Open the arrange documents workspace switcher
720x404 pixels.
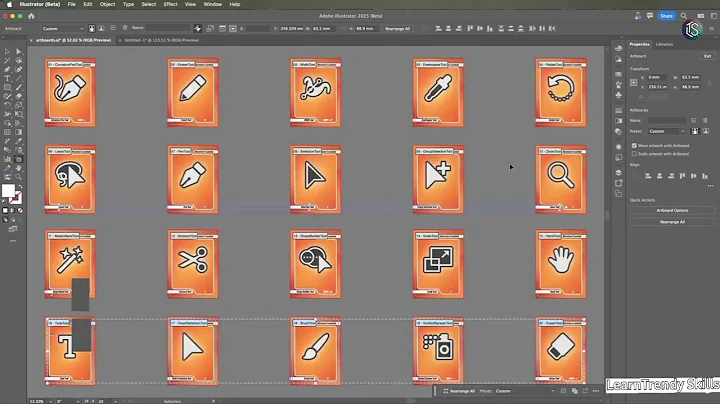701,16
